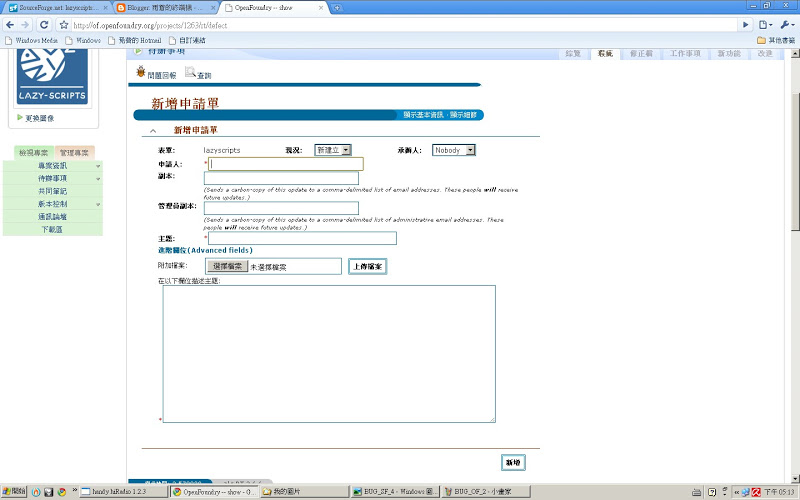Open 共同筆記 in the sidebar
The image size is (800, 500).
pos(53,191)
